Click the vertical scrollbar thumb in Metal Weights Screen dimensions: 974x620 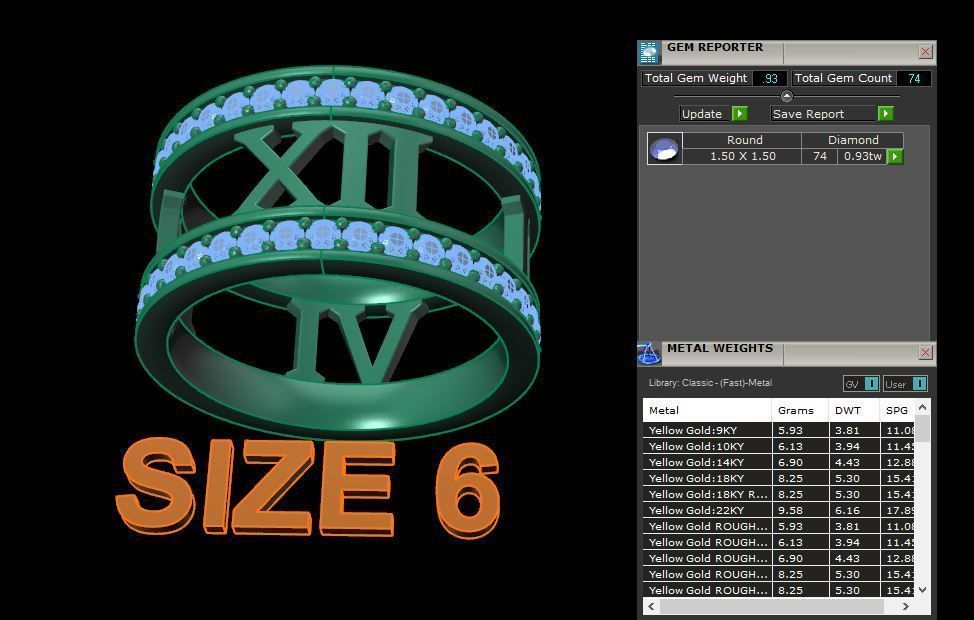tap(922, 429)
